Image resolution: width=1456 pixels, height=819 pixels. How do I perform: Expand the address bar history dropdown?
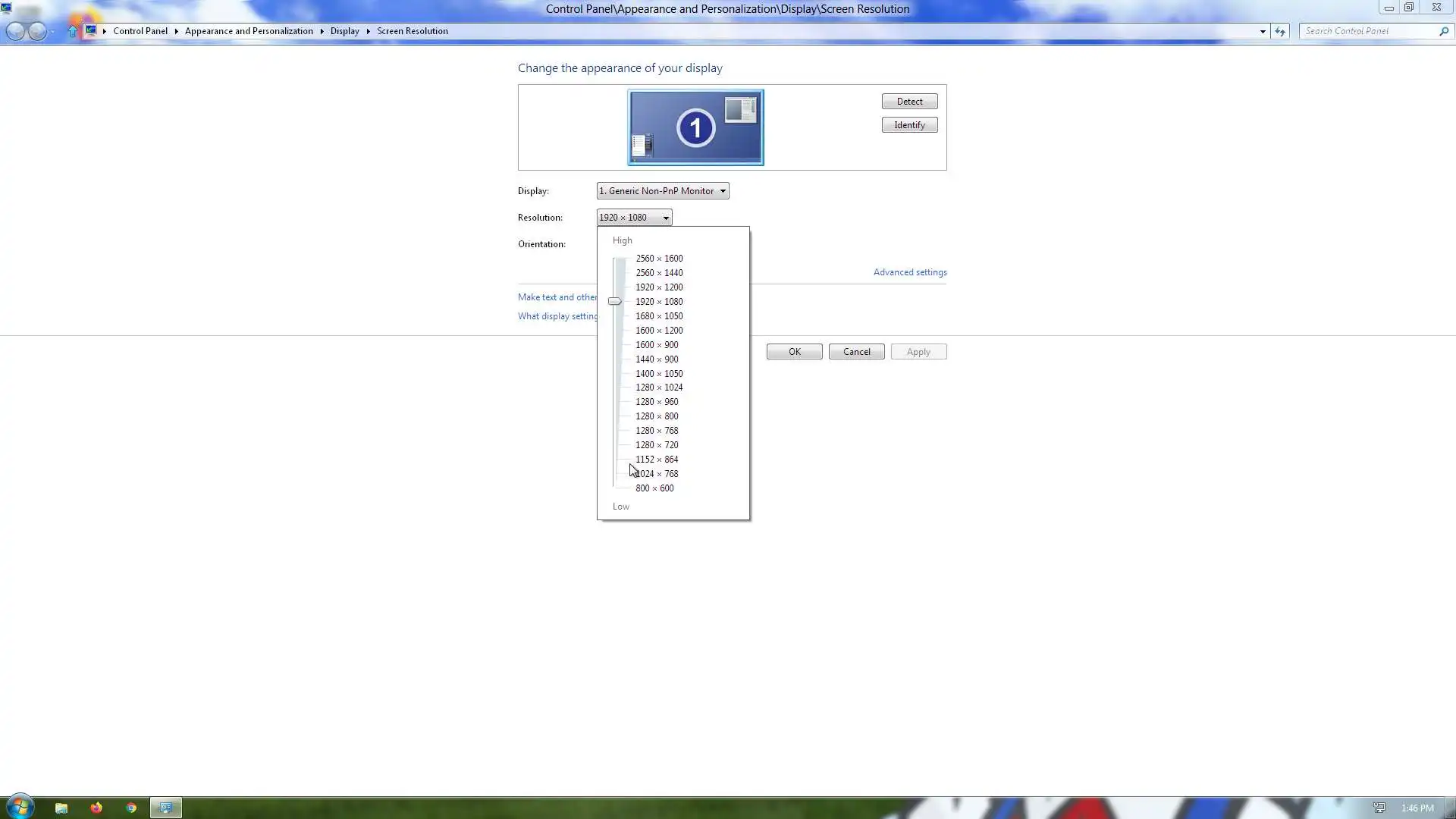click(1263, 31)
